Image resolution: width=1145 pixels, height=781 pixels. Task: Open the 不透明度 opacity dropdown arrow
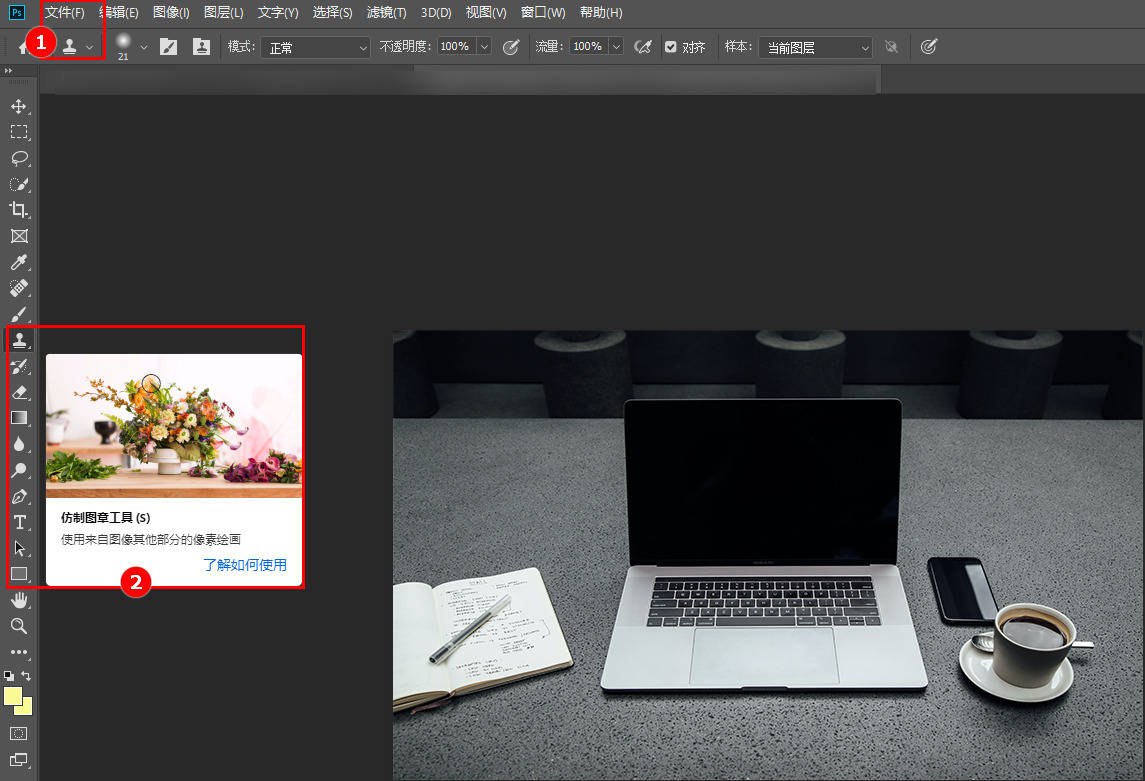pos(484,47)
